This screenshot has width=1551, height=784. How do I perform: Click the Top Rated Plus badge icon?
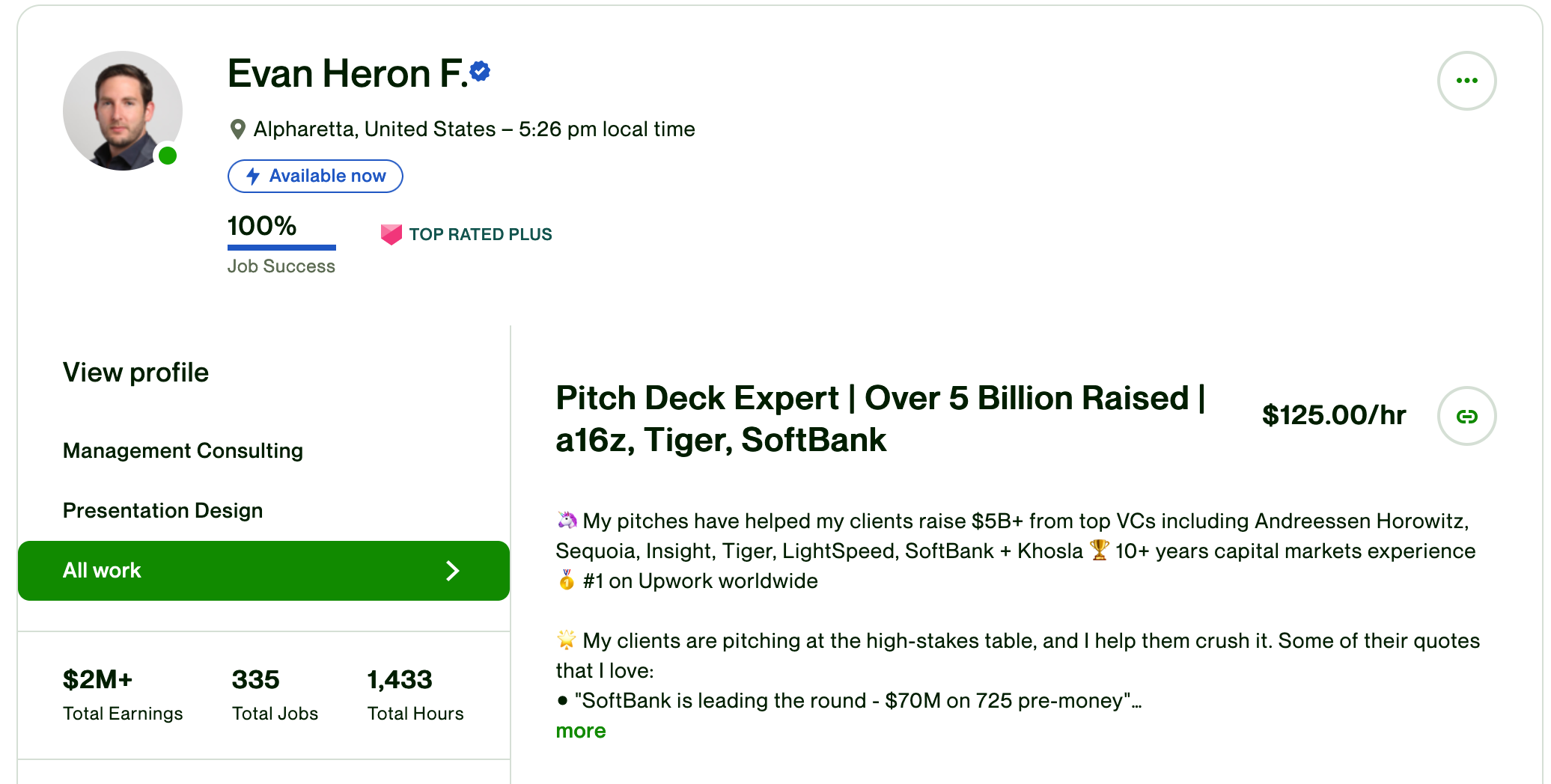[x=391, y=234]
